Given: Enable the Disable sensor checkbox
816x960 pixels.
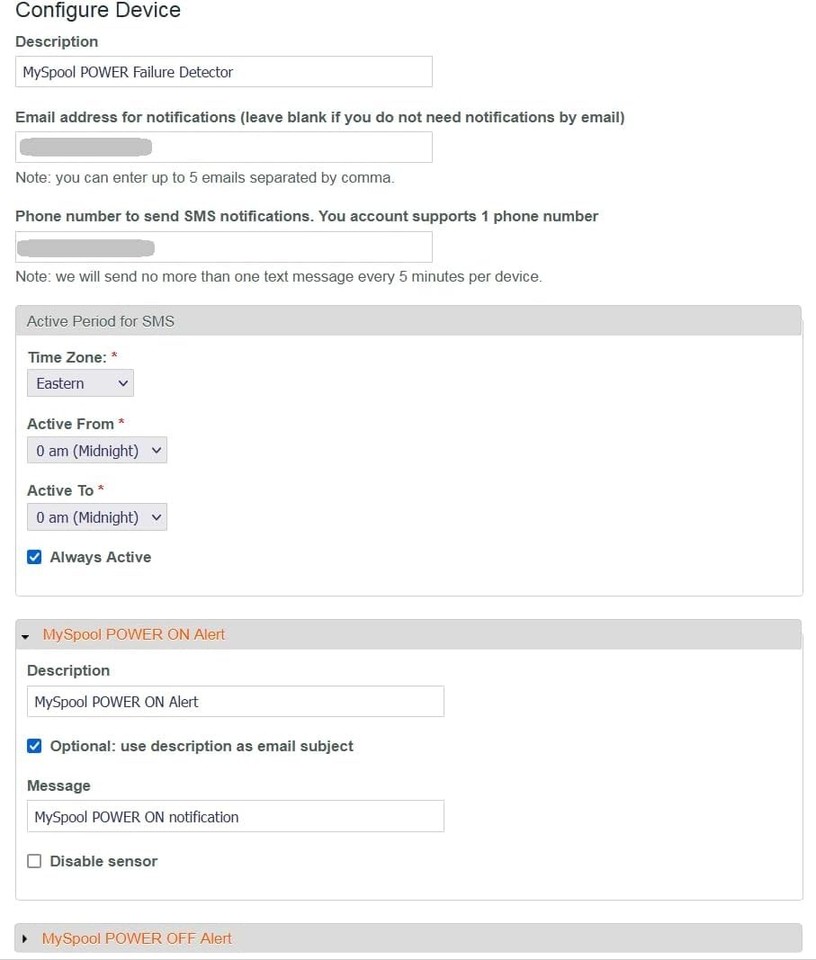Looking at the screenshot, I should (x=34, y=861).
